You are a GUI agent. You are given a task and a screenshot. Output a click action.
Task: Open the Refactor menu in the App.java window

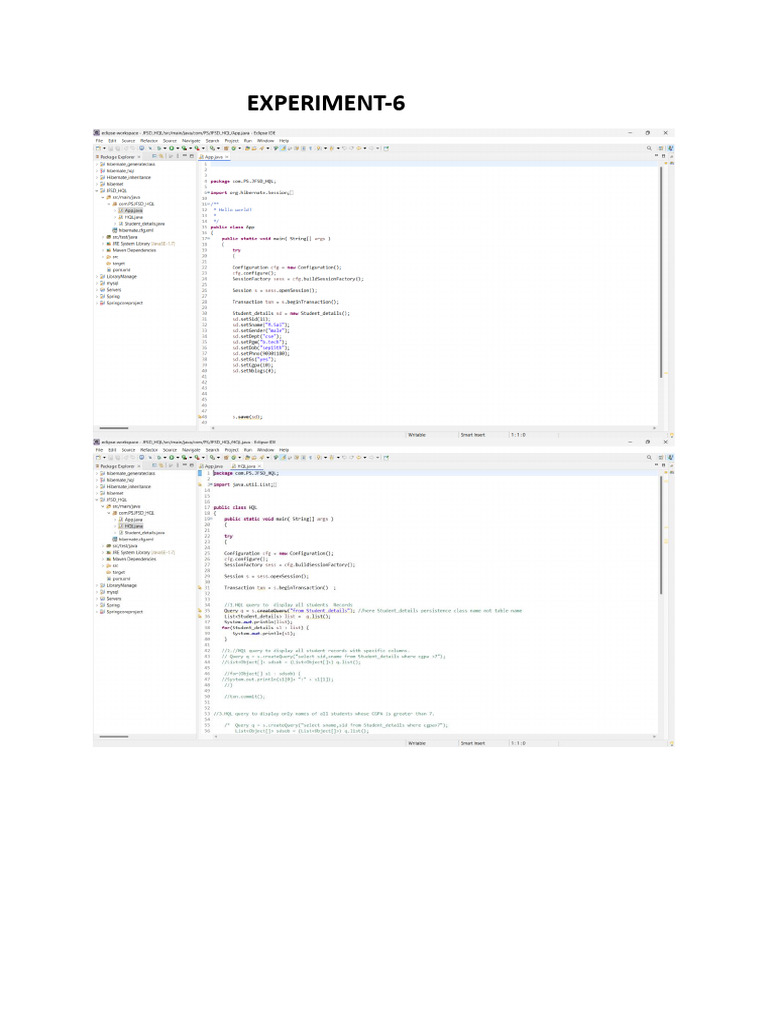(149, 141)
